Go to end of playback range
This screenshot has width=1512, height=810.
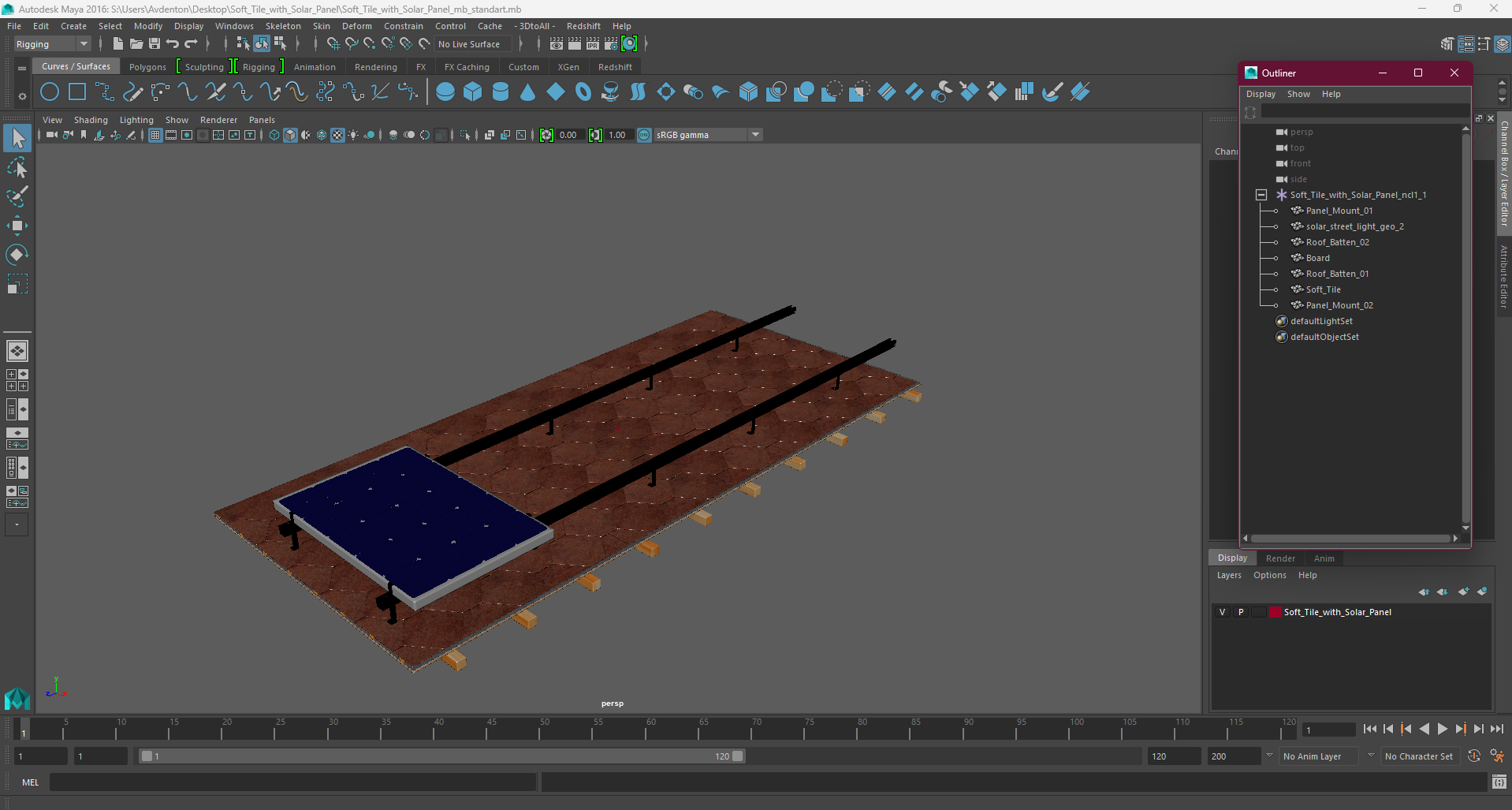point(1496,730)
